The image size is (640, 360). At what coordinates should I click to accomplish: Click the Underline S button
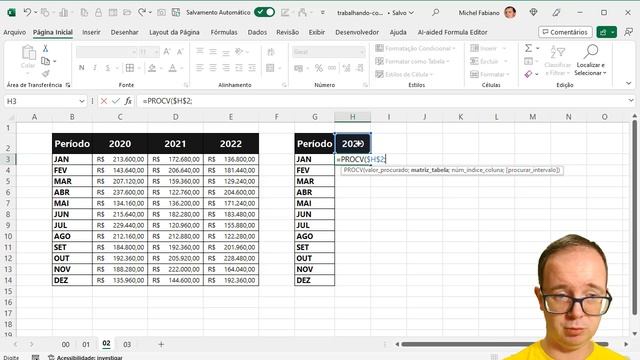point(108,68)
